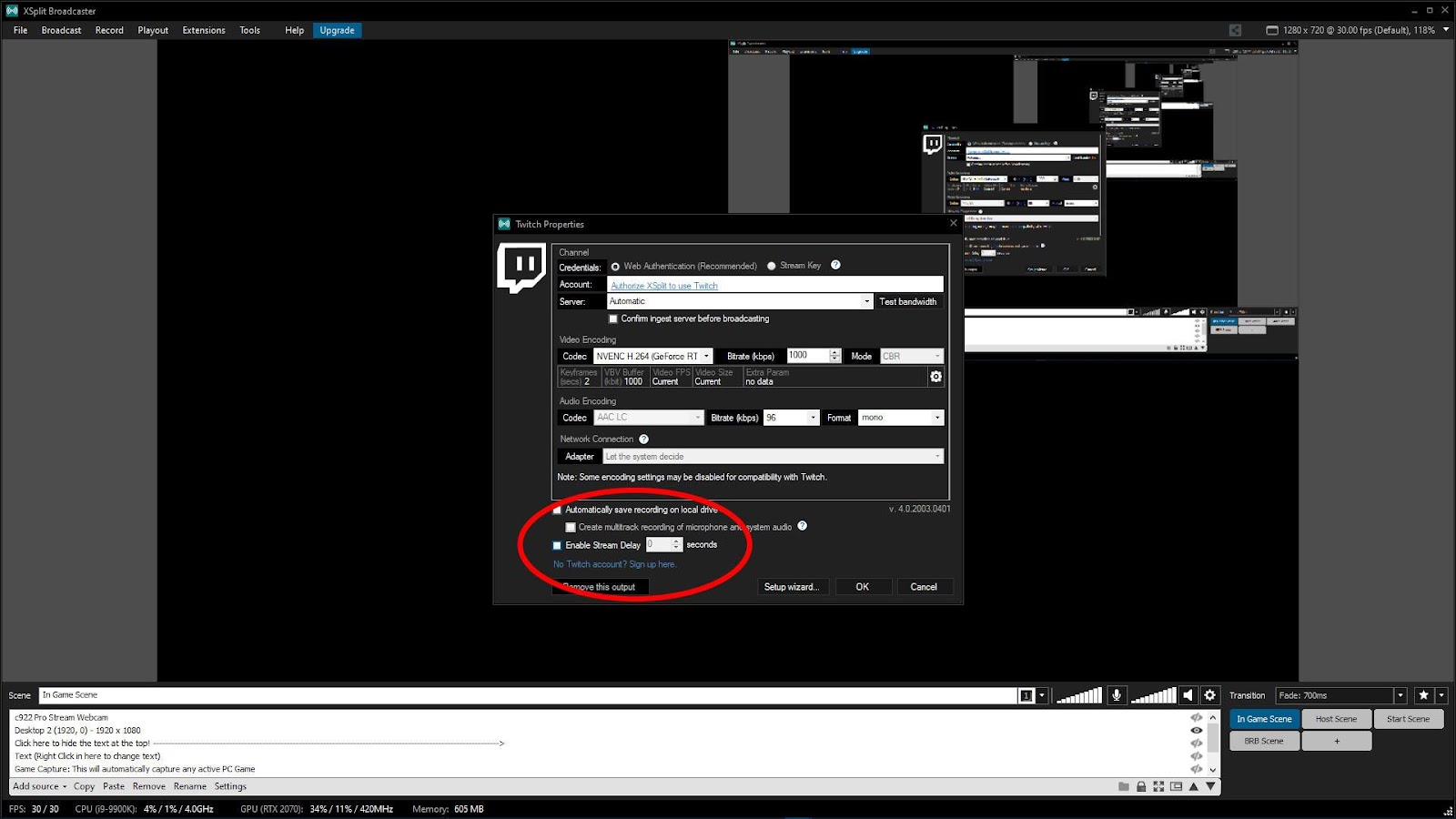Screen dimensions: 1456x819
Task: Open the Broadcast menu
Action: pyautogui.click(x=61, y=30)
